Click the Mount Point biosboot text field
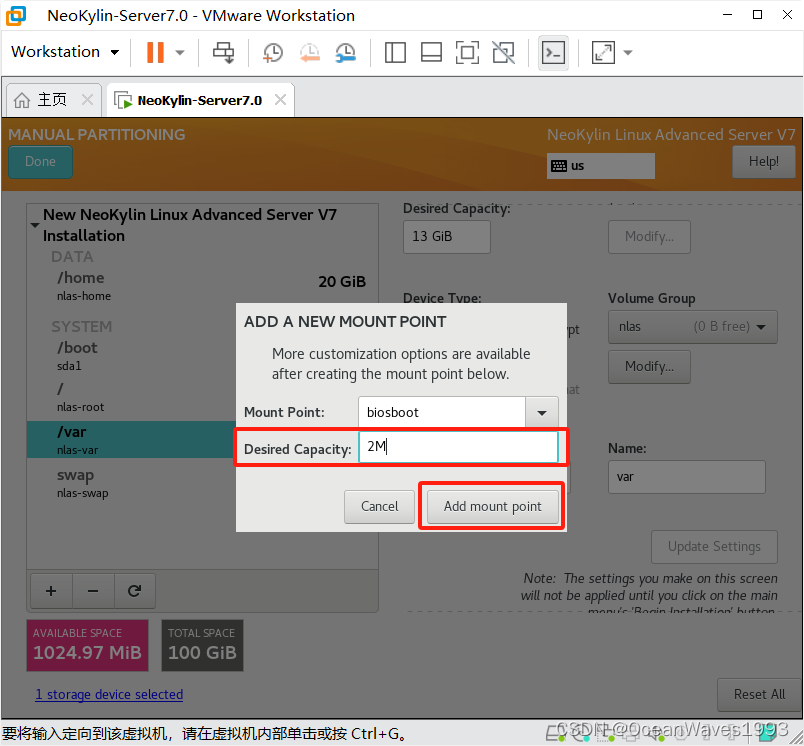This screenshot has width=804, height=746. [x=442, y=412]
